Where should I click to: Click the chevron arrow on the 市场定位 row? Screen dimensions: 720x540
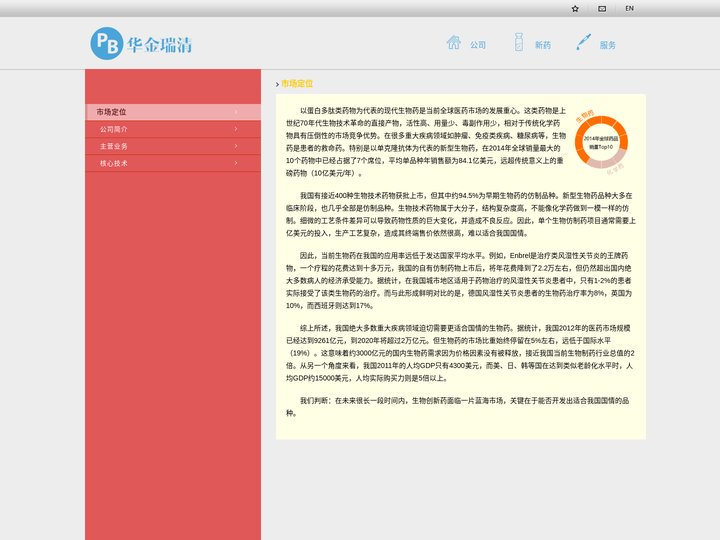tap(236, 112)
